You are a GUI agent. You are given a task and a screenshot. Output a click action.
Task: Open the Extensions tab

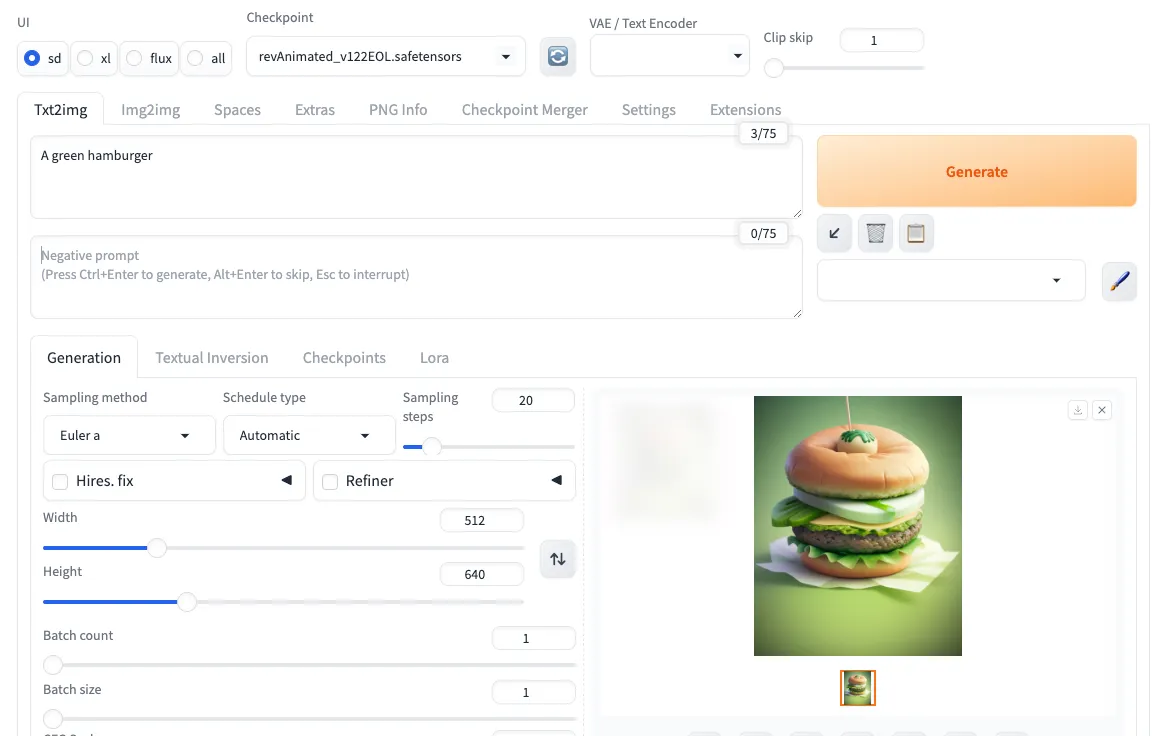click(x=745, y=110)
